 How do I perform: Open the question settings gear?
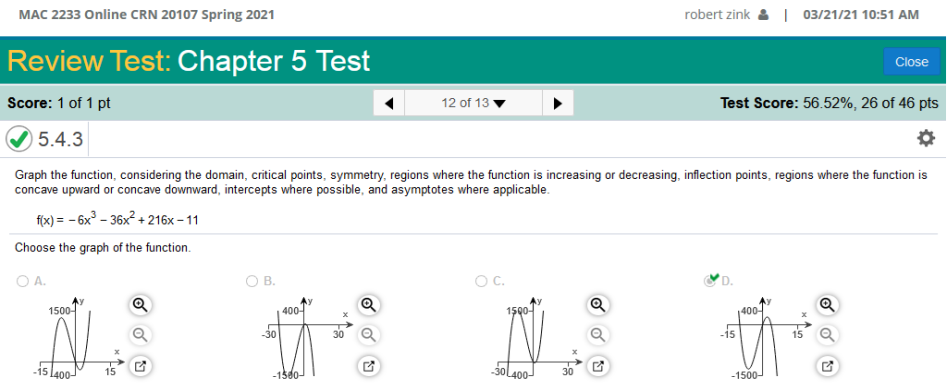tap(925, 139)
